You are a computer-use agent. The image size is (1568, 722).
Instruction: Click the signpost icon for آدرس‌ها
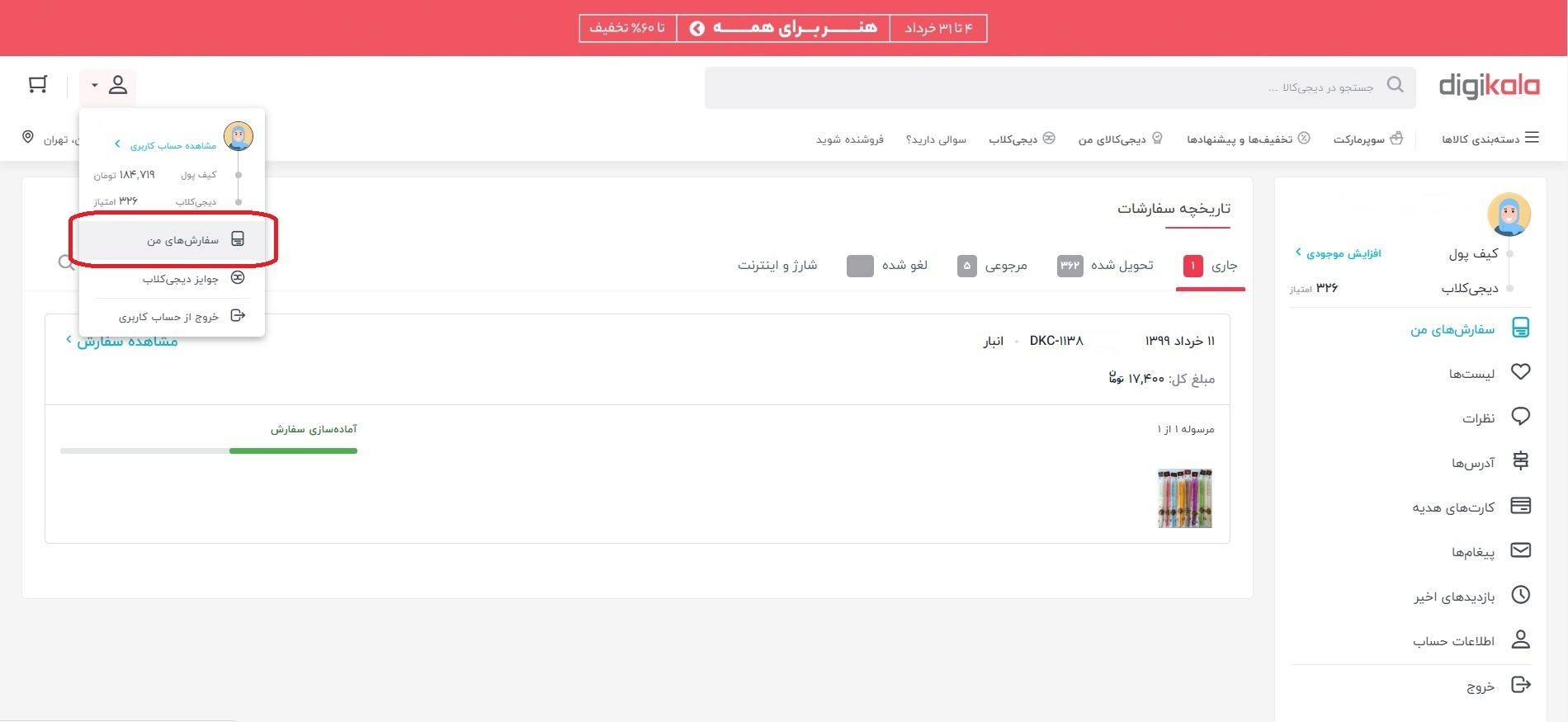[x=1520, y=460]
